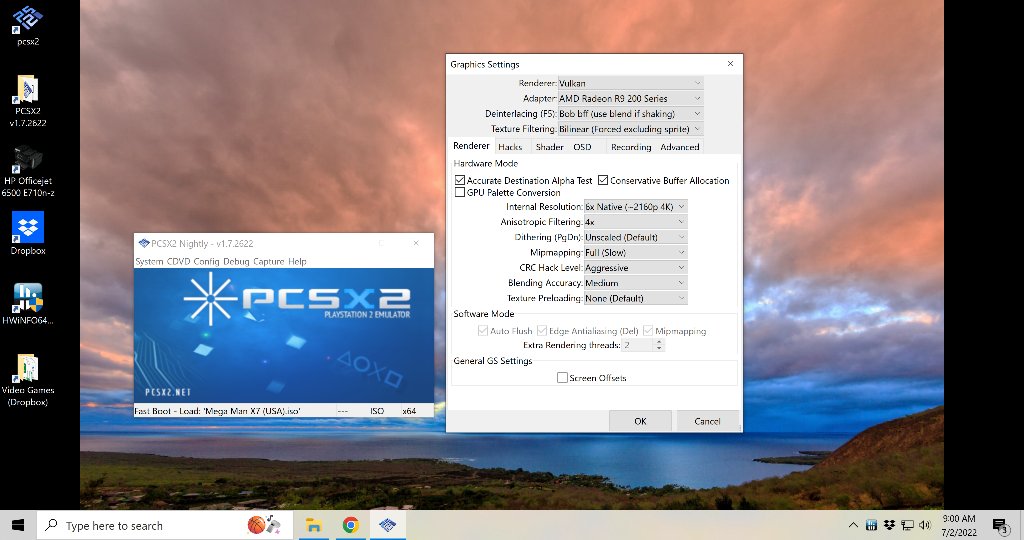Open File Explorer from the taskbar
Image resolution: width=1024 pixels, height=540 pixels.
(x=314, y=525)
